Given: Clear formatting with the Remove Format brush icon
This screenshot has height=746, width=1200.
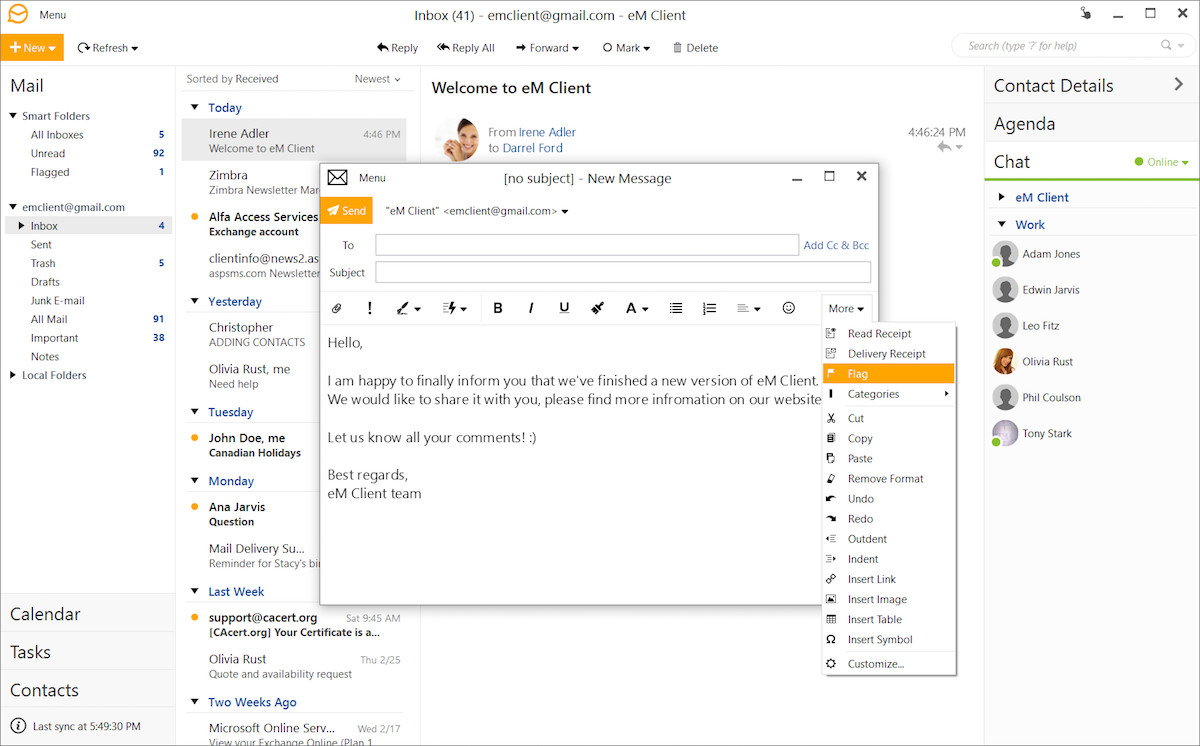Looking at the screenshot, I should tap(597, 308).
